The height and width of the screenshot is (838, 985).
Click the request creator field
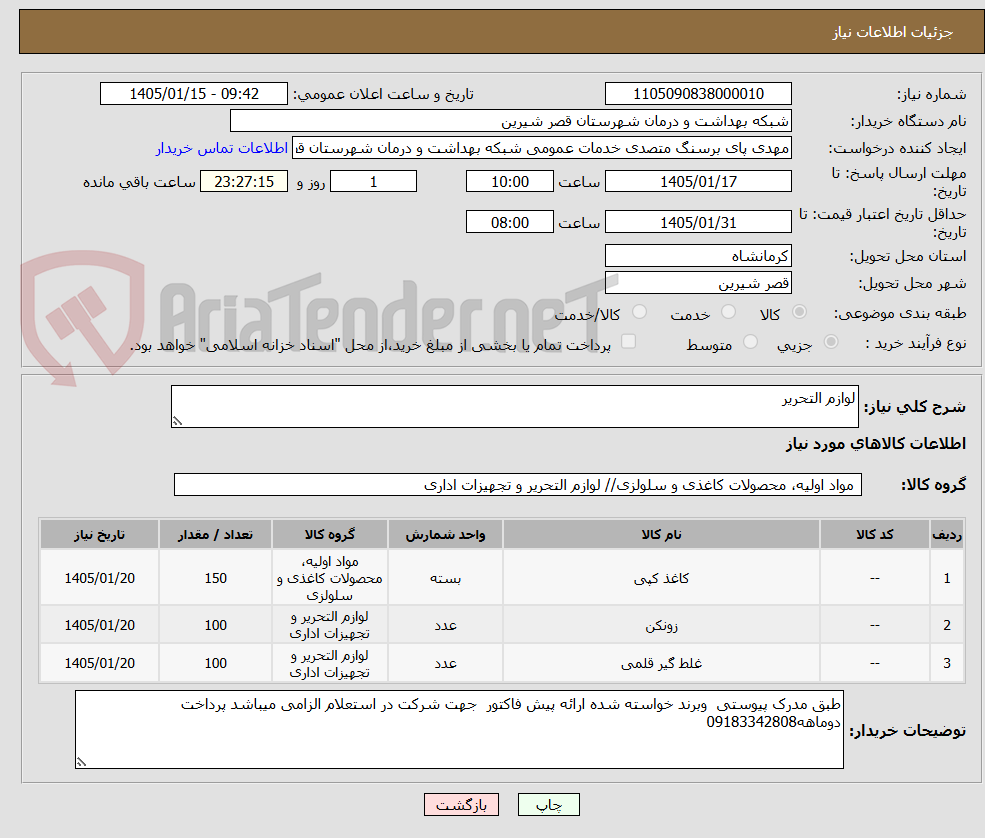pos(541,148)
